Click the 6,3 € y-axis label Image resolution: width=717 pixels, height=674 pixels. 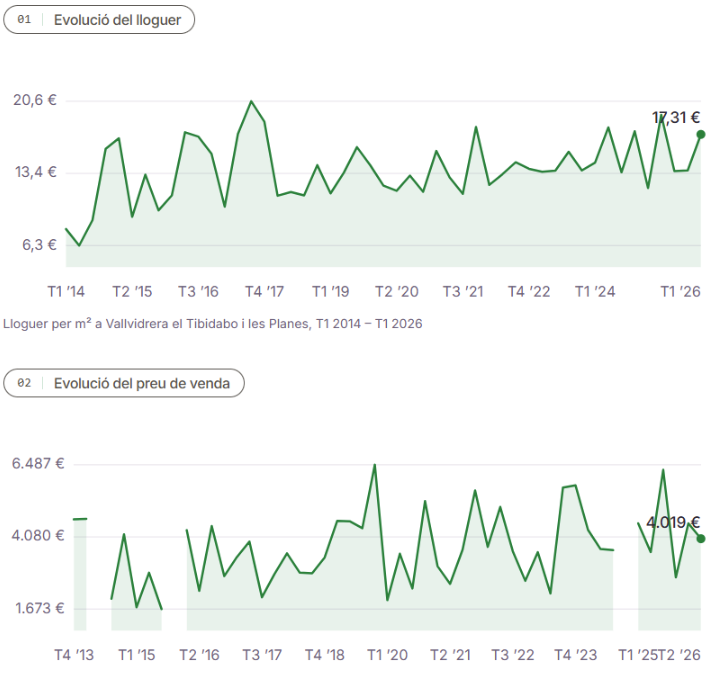pyautogui.click(x=39, y=245)
